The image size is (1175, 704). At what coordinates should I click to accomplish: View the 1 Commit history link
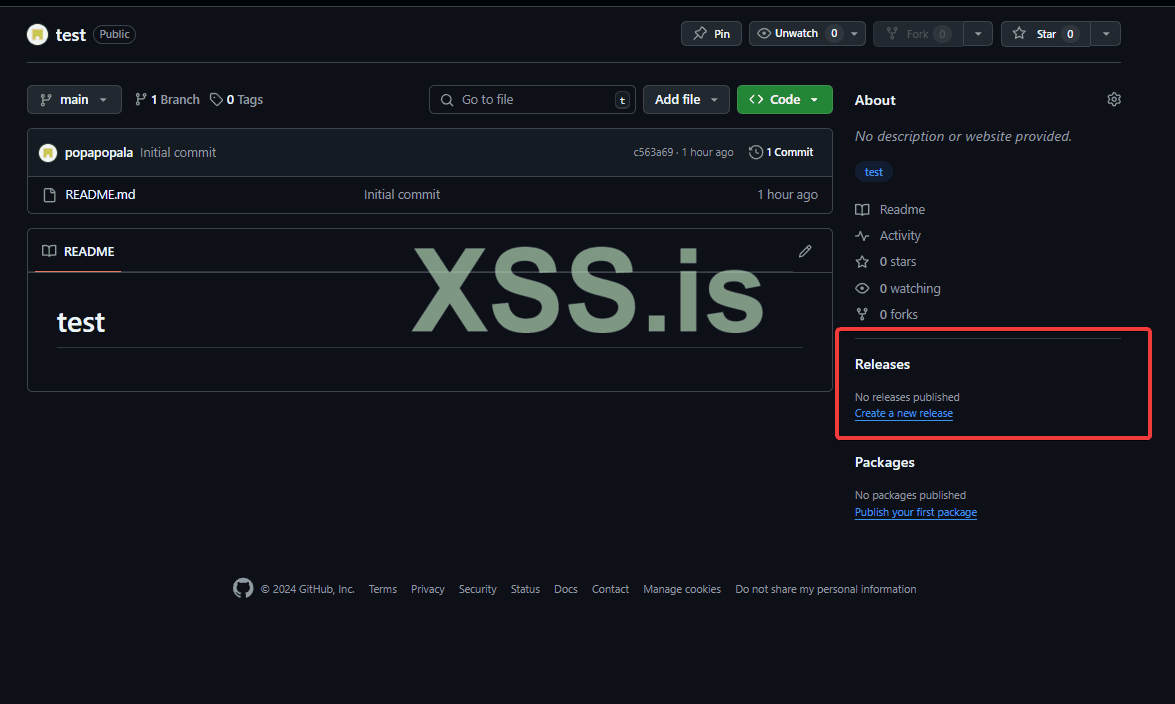click(x=781, y=152)
